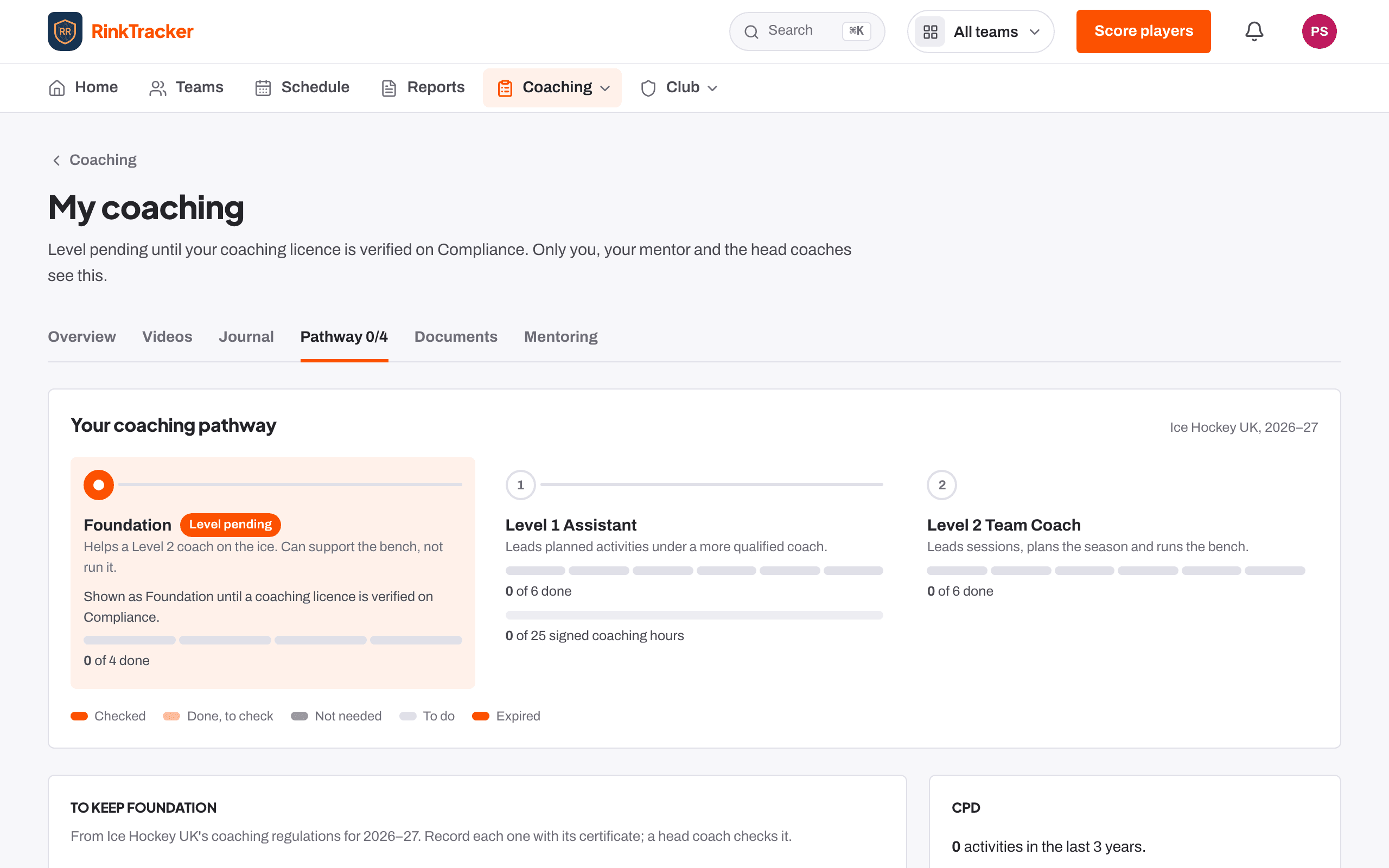The image size is (1389, 868).
Task: Expand the All teams dropdown chevron
Action: pyautogui.click(x=1034, y=32)
